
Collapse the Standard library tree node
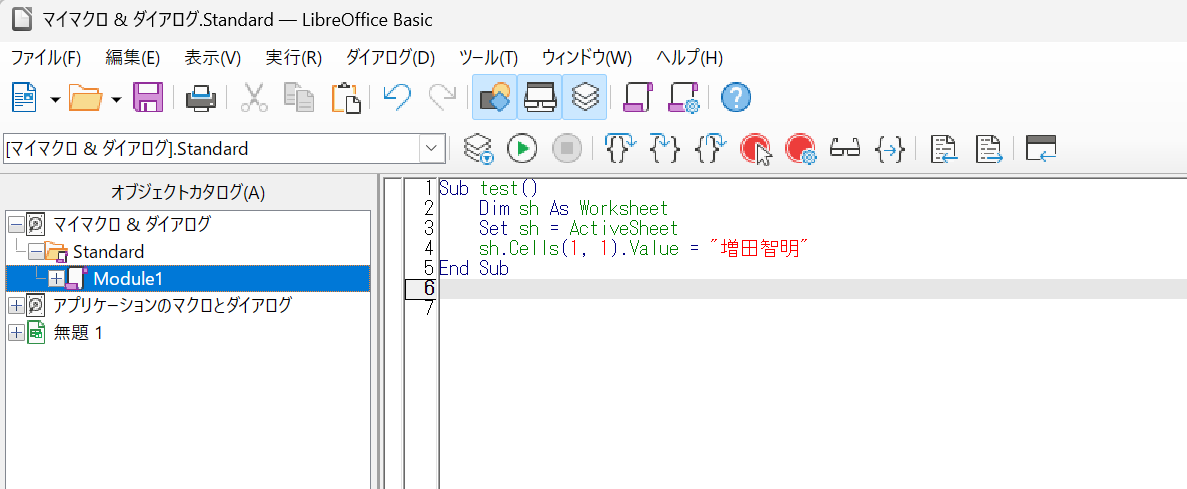36,252
